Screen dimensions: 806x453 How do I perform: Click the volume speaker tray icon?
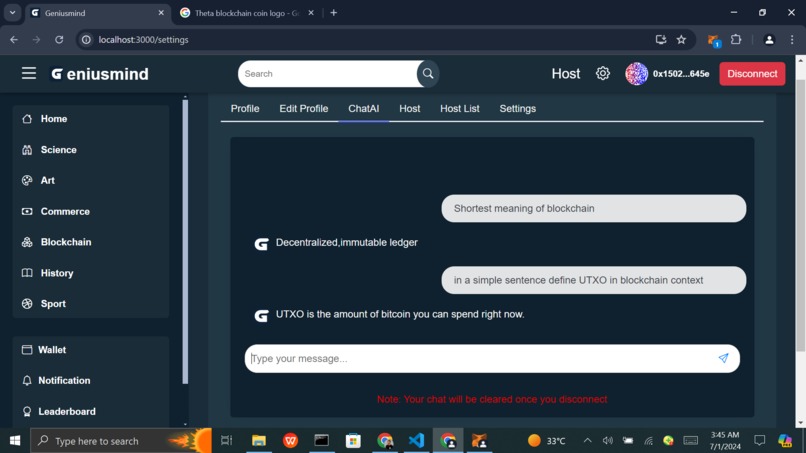608,441
